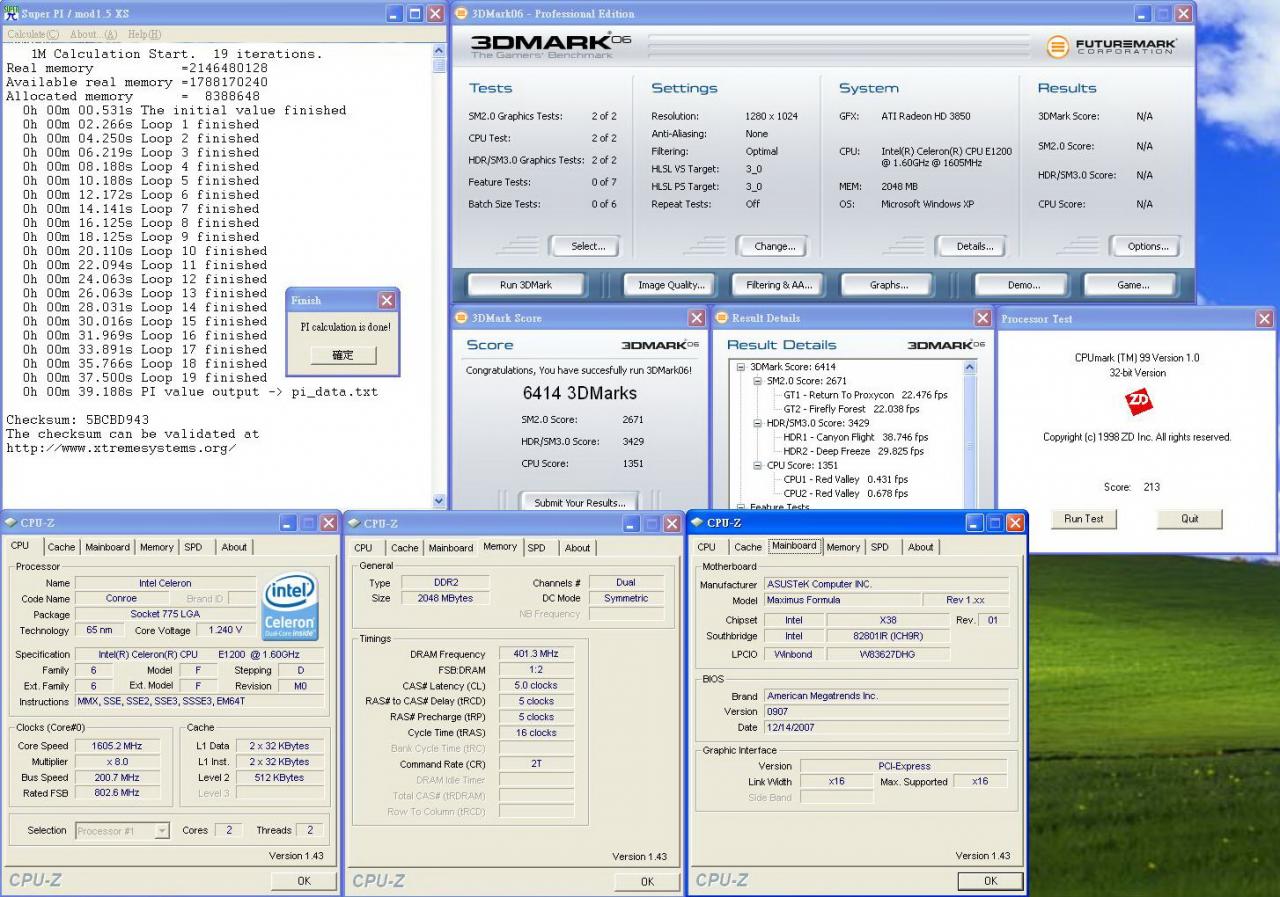This screenshot has height=897, width=1280.
Task: Click the orange icon in 3DMark Score title bar
Action: click(462, 318)
